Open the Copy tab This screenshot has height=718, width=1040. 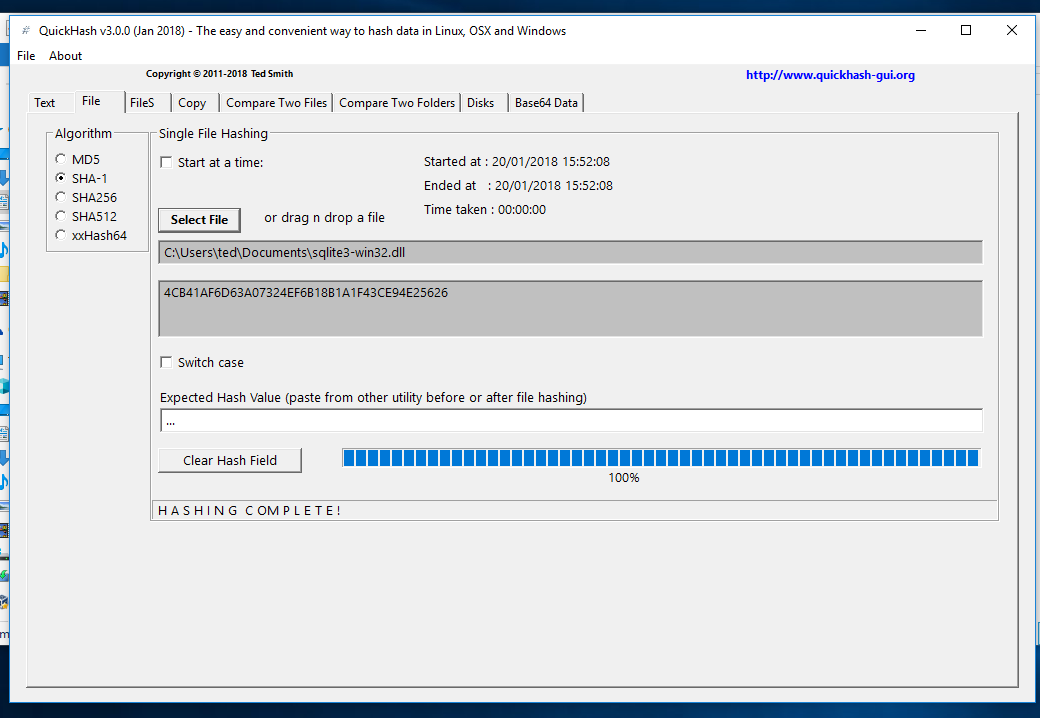[x=192, y=103]
